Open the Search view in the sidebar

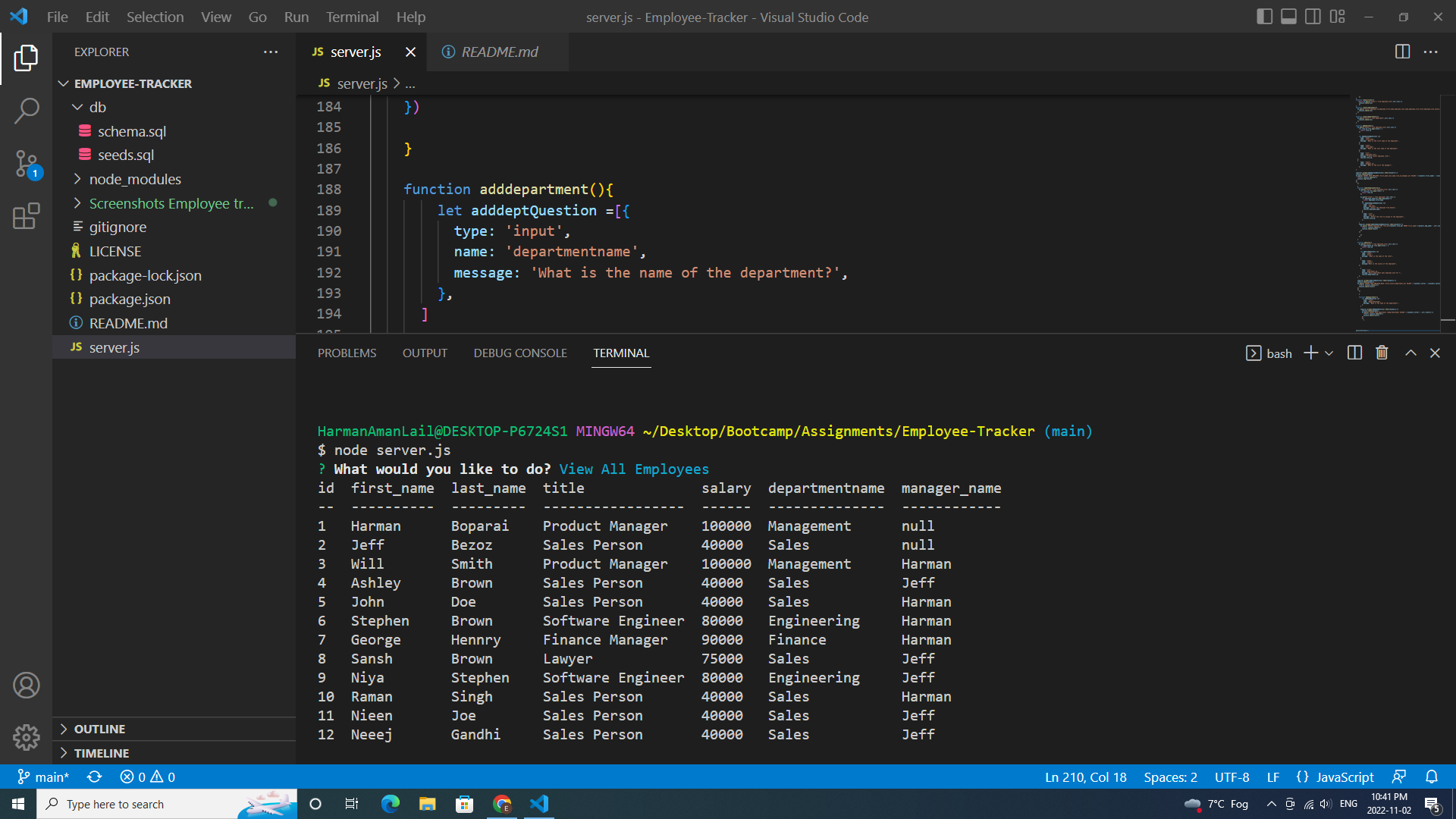point(27,110)
